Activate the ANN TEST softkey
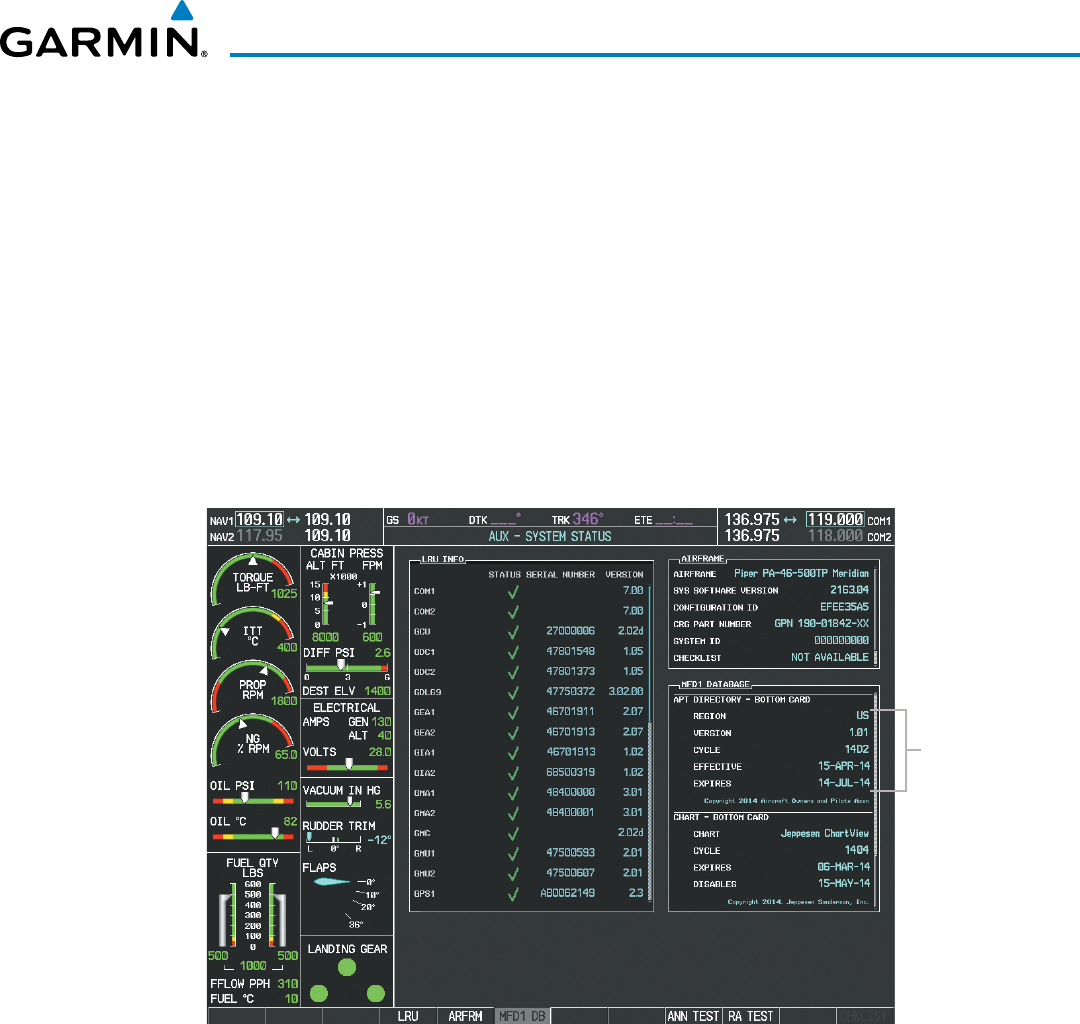The height and width of the screenshot is (1024, 1080). pyautogui.click(x=693, y=1016)
